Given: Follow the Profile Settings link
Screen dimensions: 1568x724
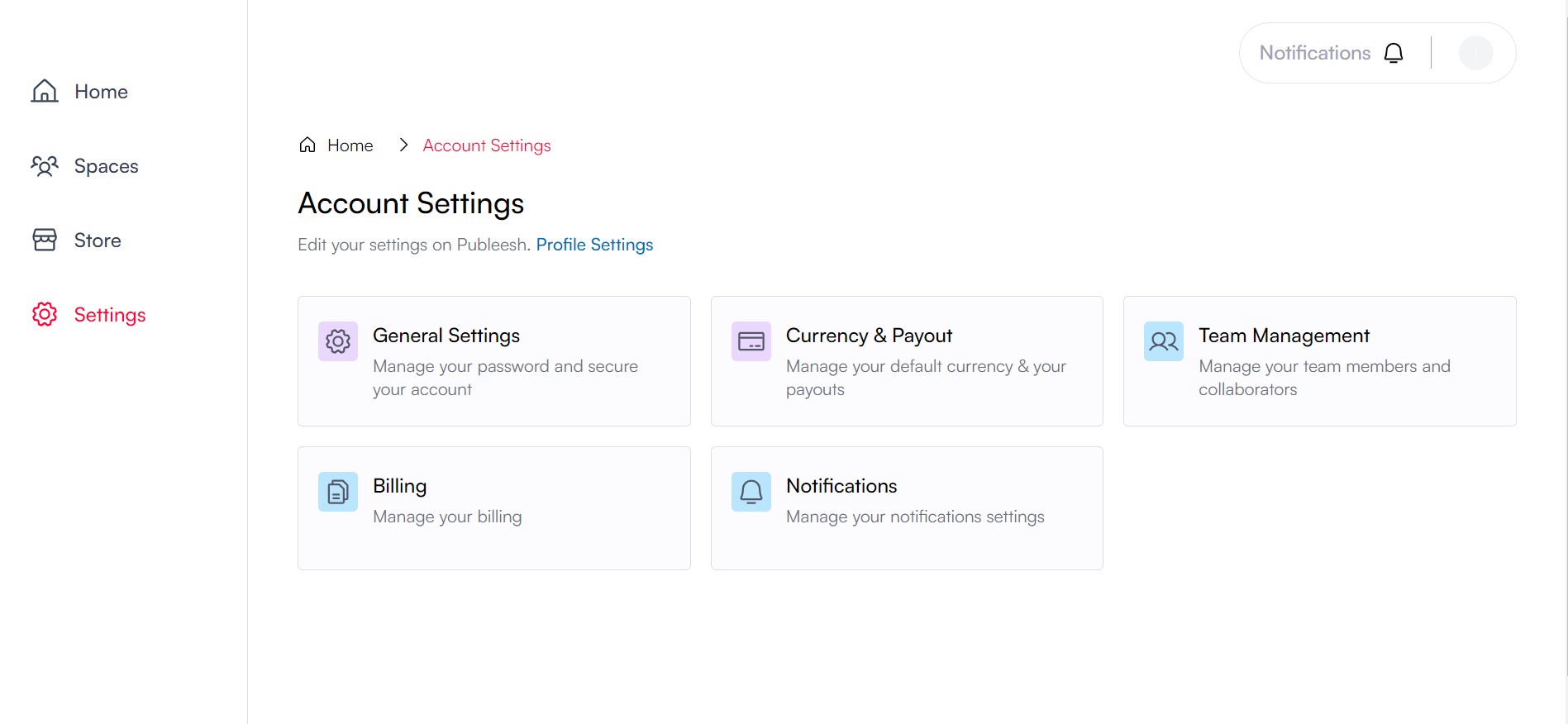Looking at the screenshot, I should tap(594, 245).
